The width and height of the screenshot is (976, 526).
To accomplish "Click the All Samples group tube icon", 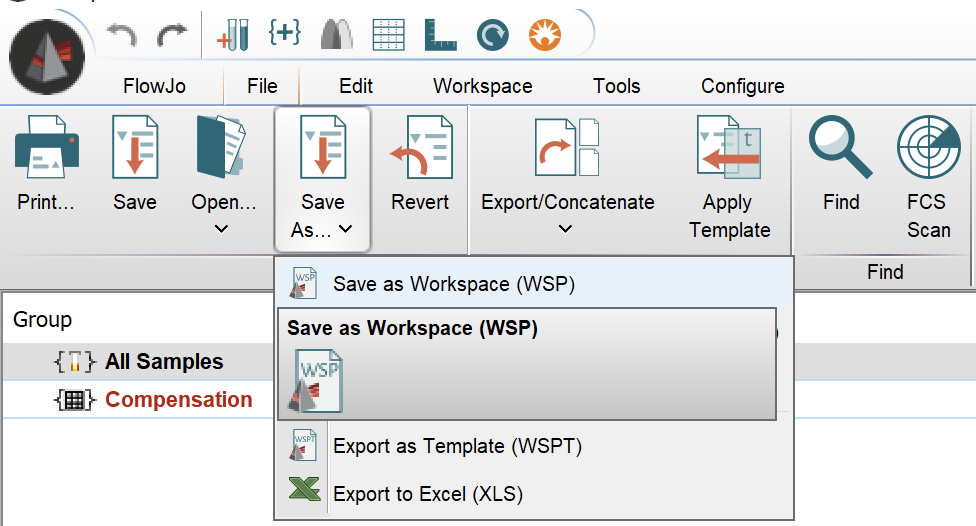I will [x=75, y=362].
